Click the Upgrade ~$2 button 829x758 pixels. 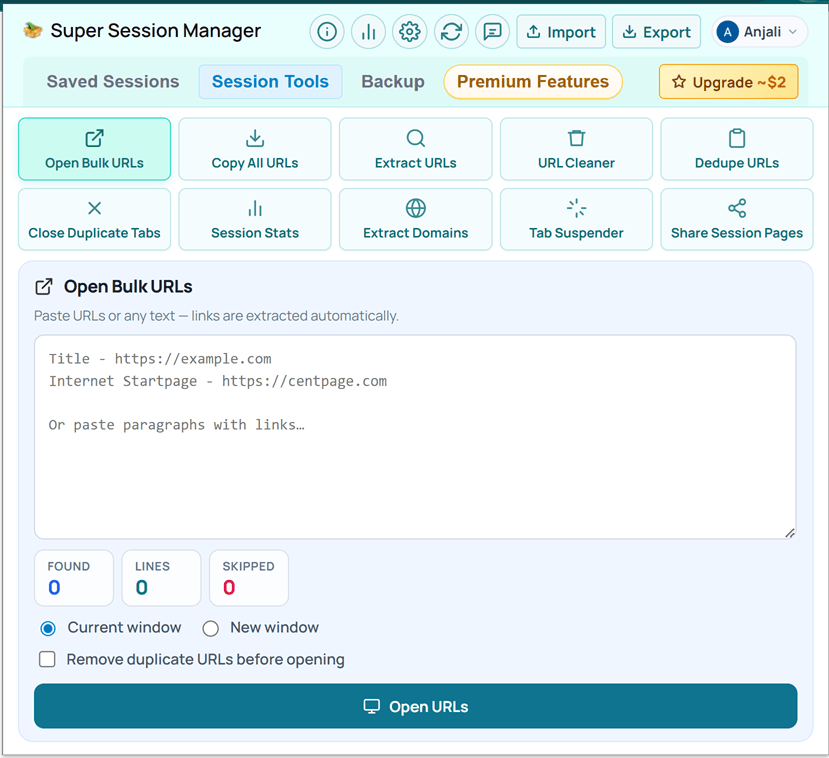(729, 82)
